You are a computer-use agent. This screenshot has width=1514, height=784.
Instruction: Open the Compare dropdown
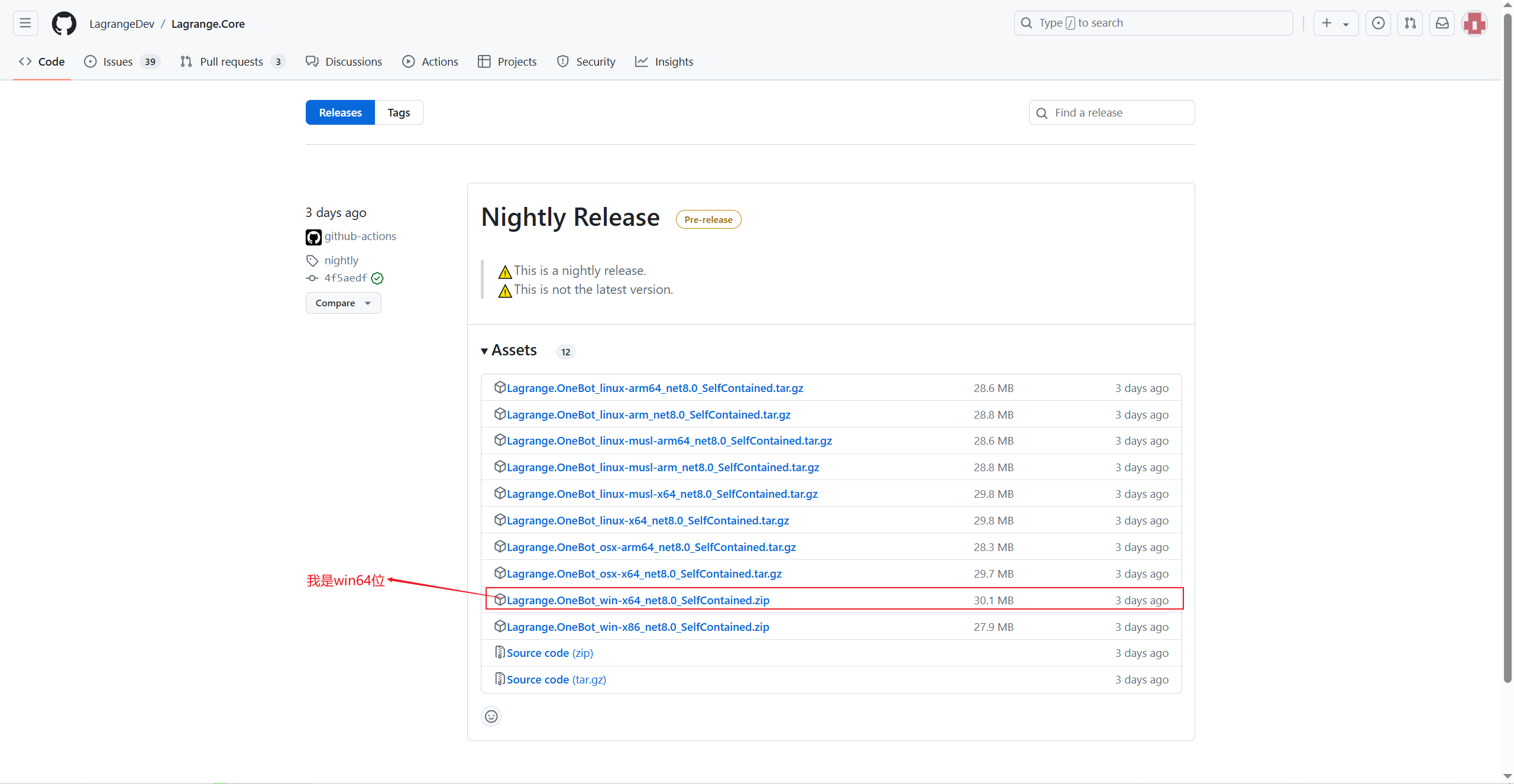(343, 303)
